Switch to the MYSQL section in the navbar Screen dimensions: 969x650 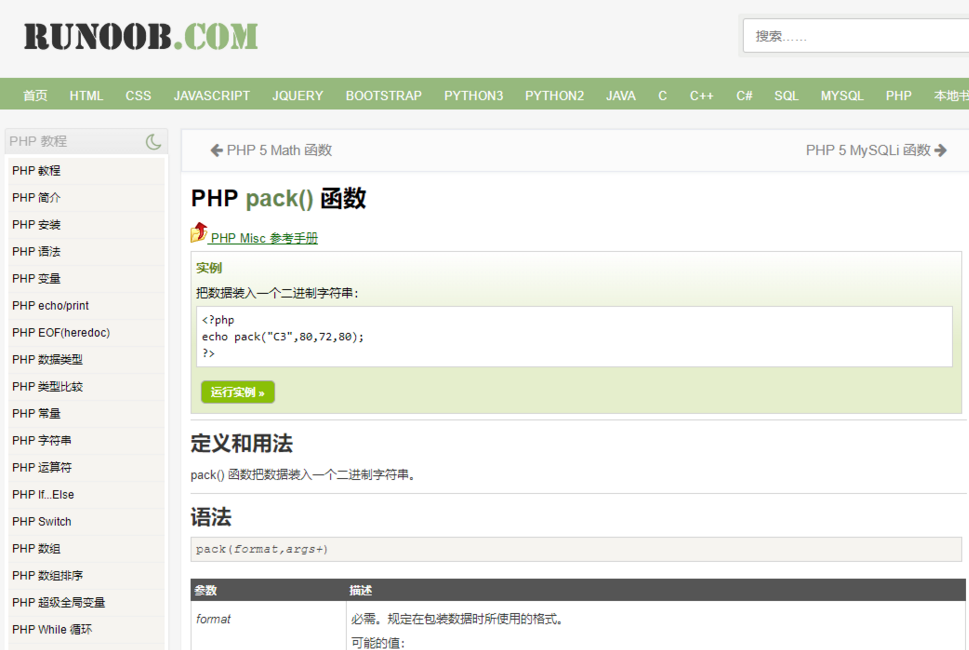(x=841, y=95)
